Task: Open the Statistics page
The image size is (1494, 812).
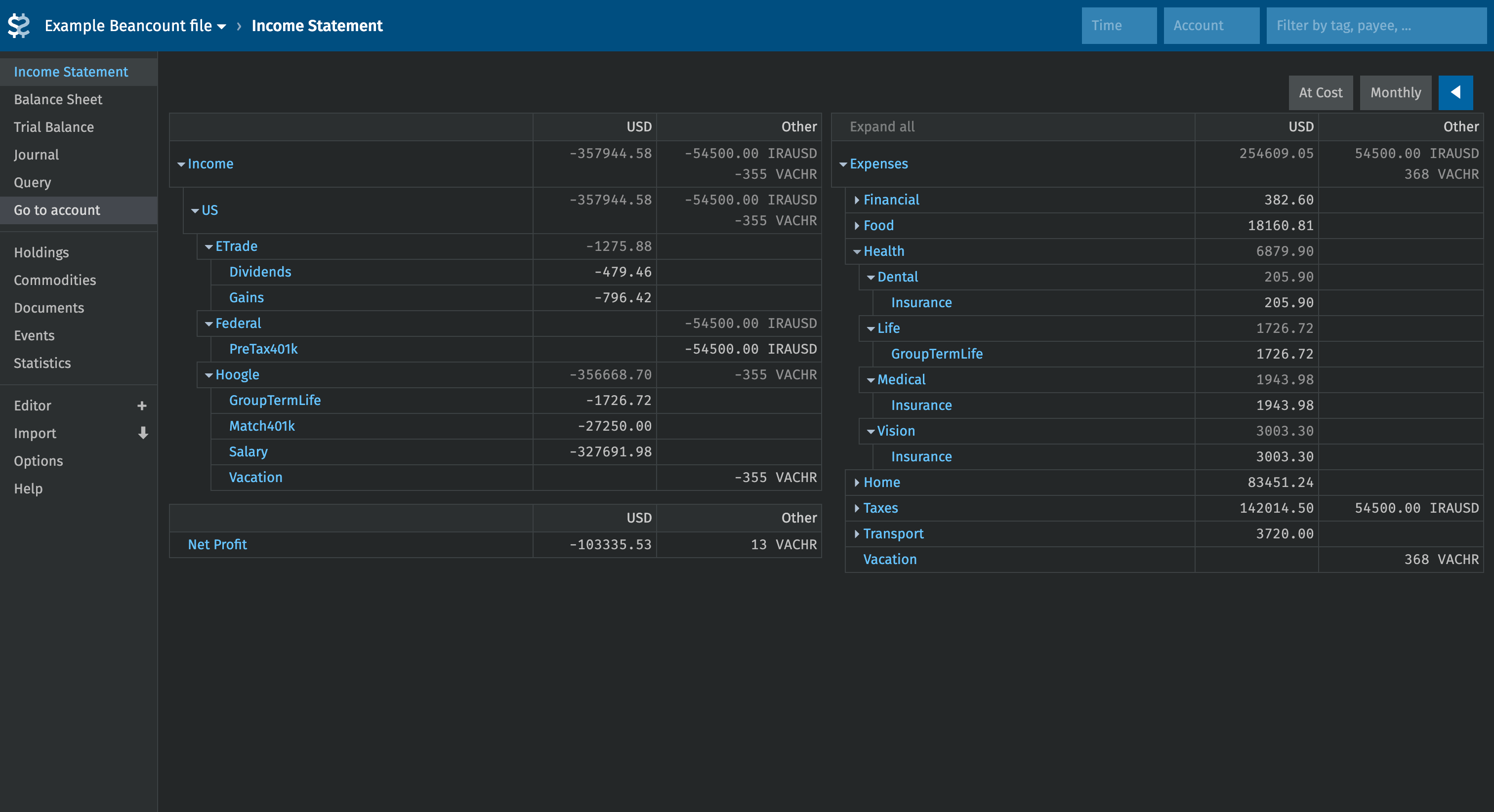Action: (78, 363)
